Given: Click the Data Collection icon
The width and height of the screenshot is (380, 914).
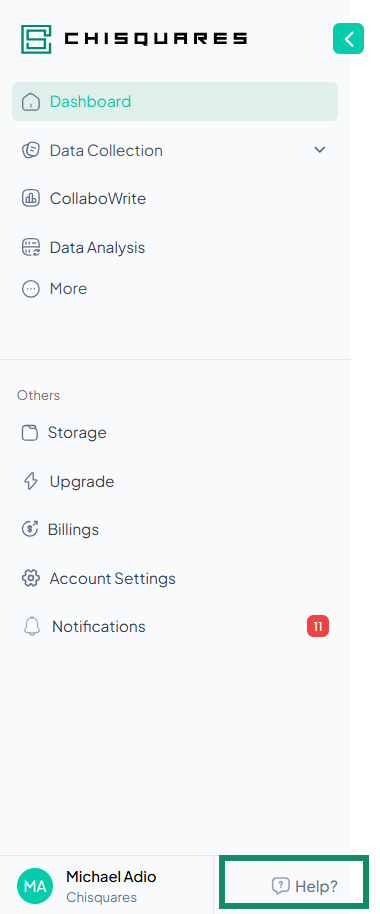Looking at the screenshot, I should (x=30, y=150).
